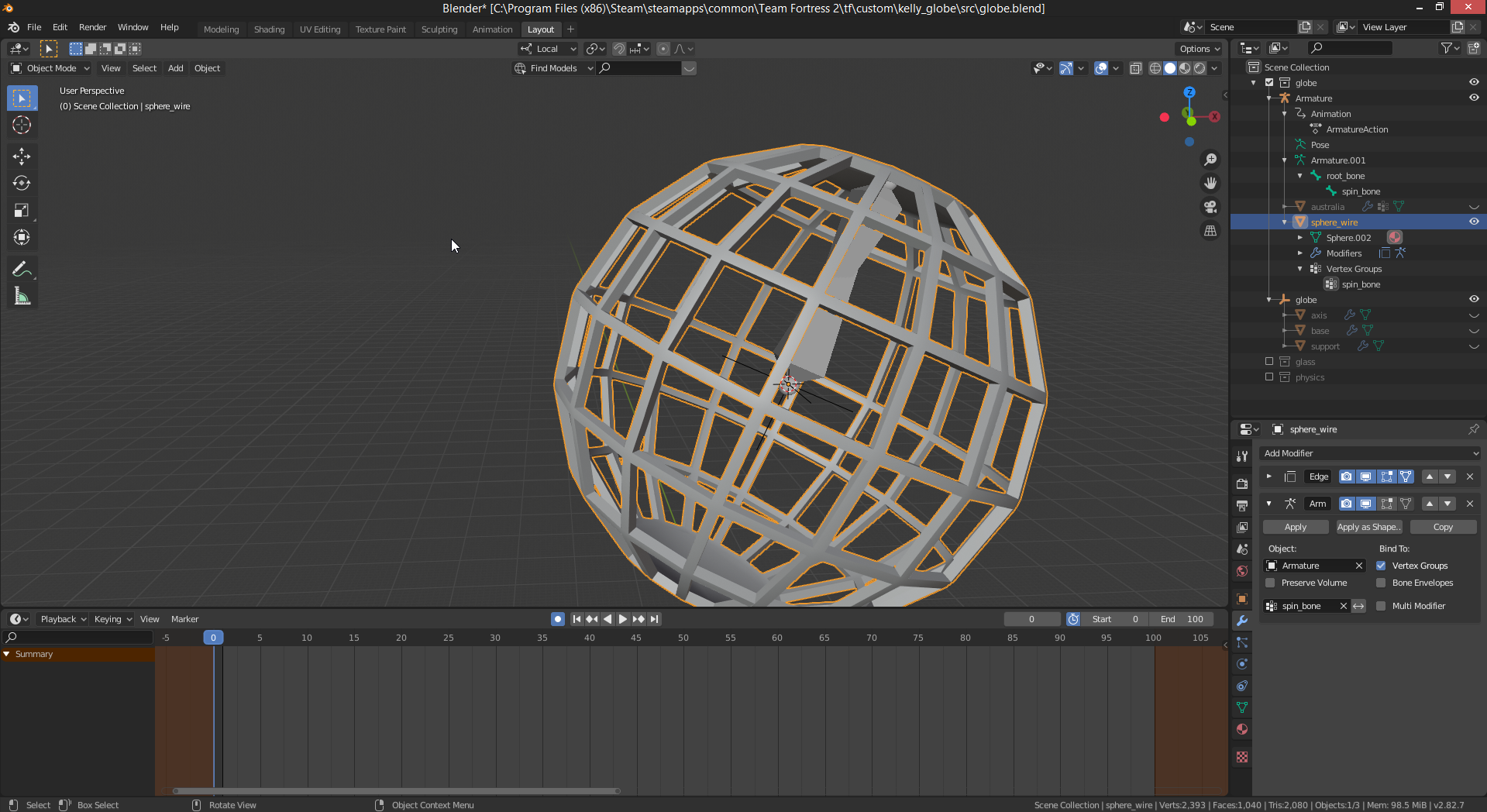Collapse the Vertex Groups tree entry
The width and height of the screenshot is (1487, 812).
click(1300, 269)
